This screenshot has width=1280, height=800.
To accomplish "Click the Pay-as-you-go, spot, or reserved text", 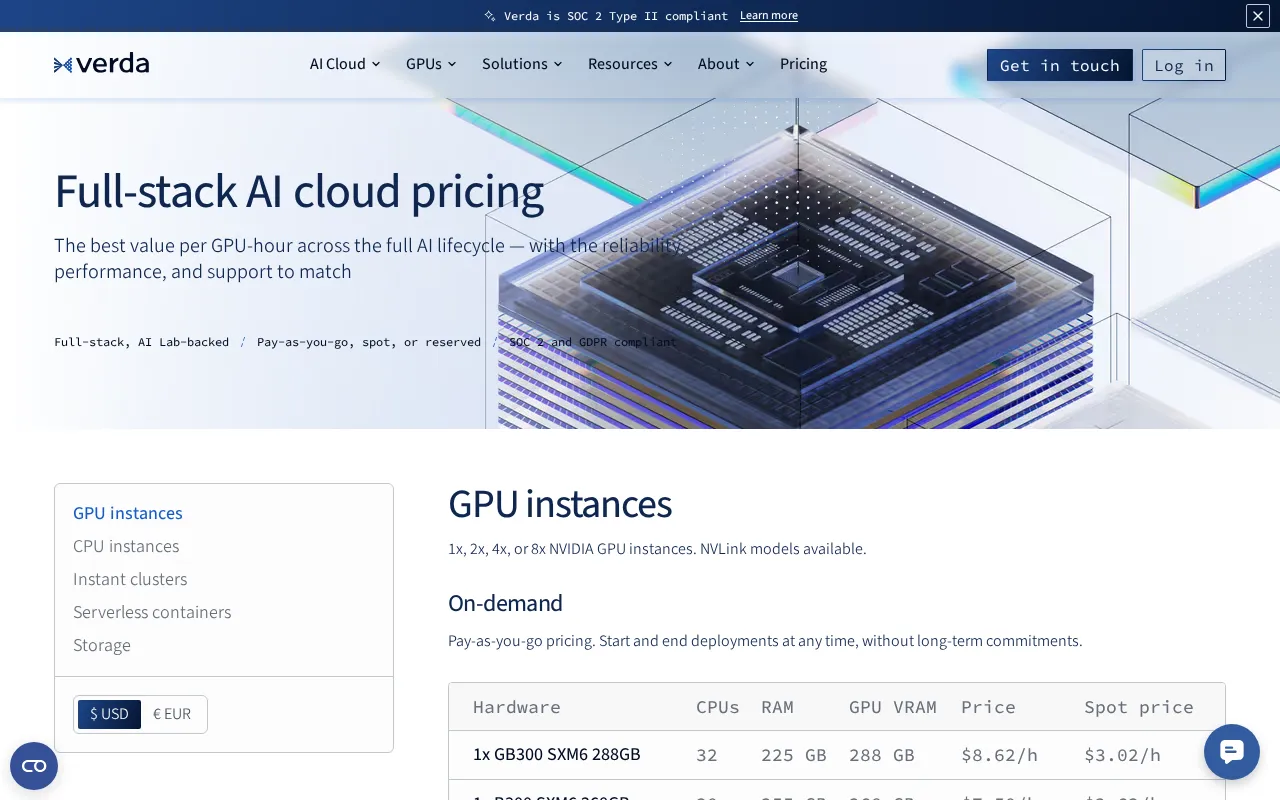I will (x=369, y=342).
